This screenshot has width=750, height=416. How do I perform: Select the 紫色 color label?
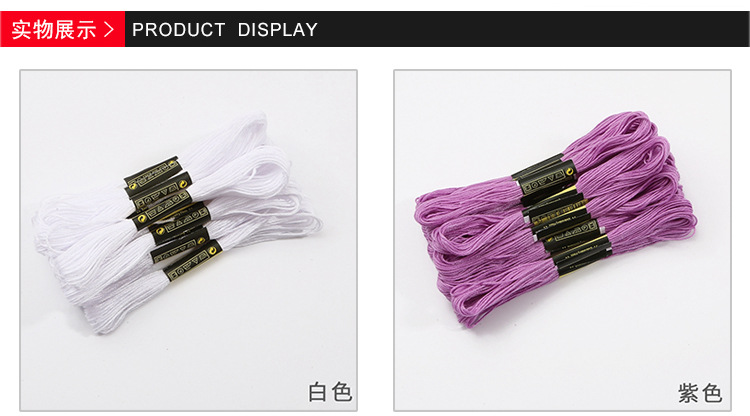point(700,393)
